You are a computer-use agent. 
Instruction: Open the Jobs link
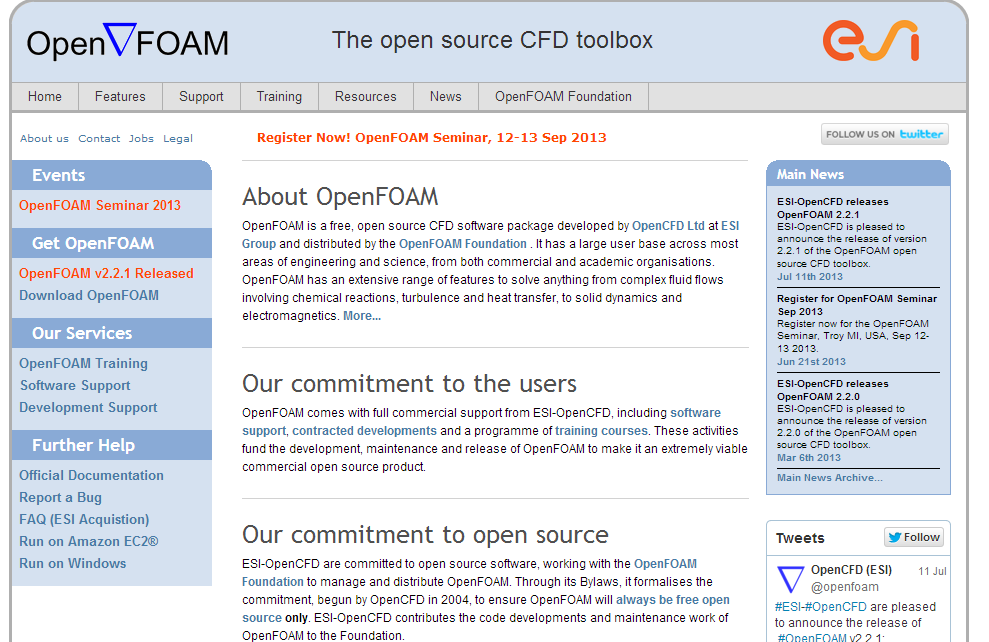(x=141, y=139)
